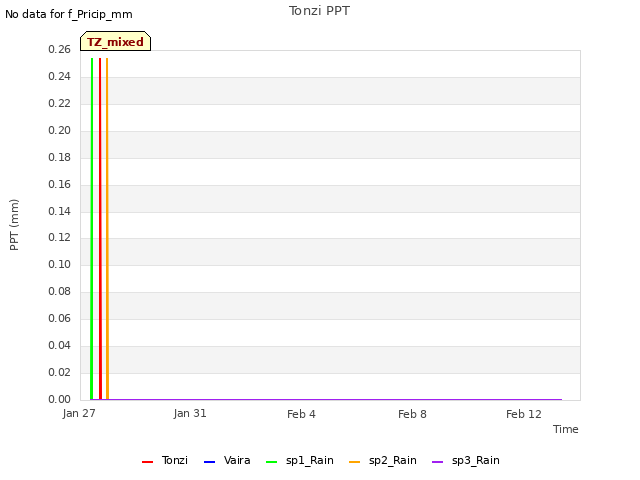The image size is (640, 480).
Task: Click the 0.02 y-axis value
Action: [x=59, y=372]
